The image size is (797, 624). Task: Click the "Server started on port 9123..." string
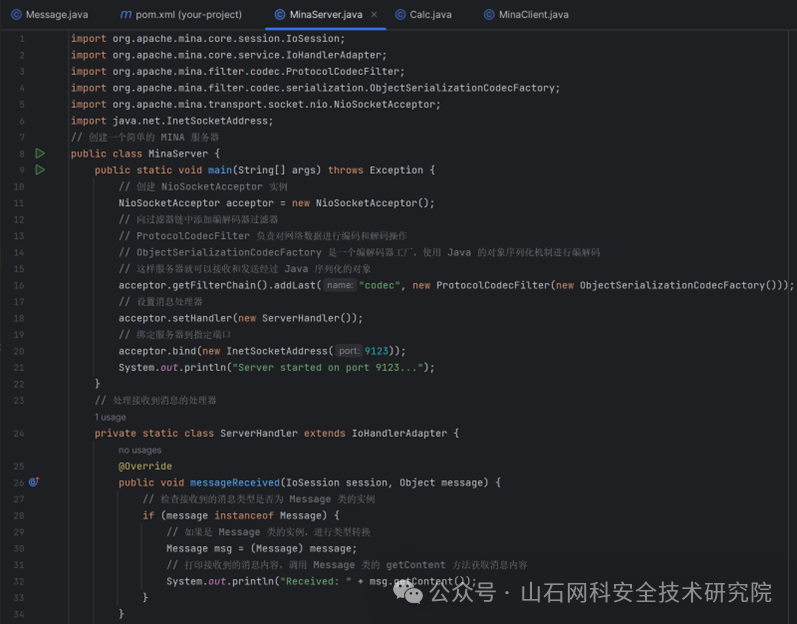[x=328, y=367]
